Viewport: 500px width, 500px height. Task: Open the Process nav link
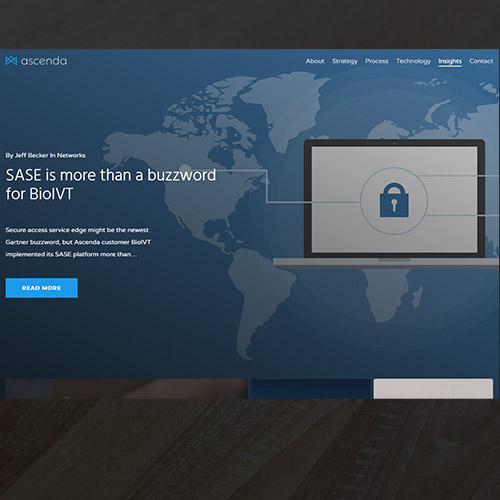(x=377, y=61)
